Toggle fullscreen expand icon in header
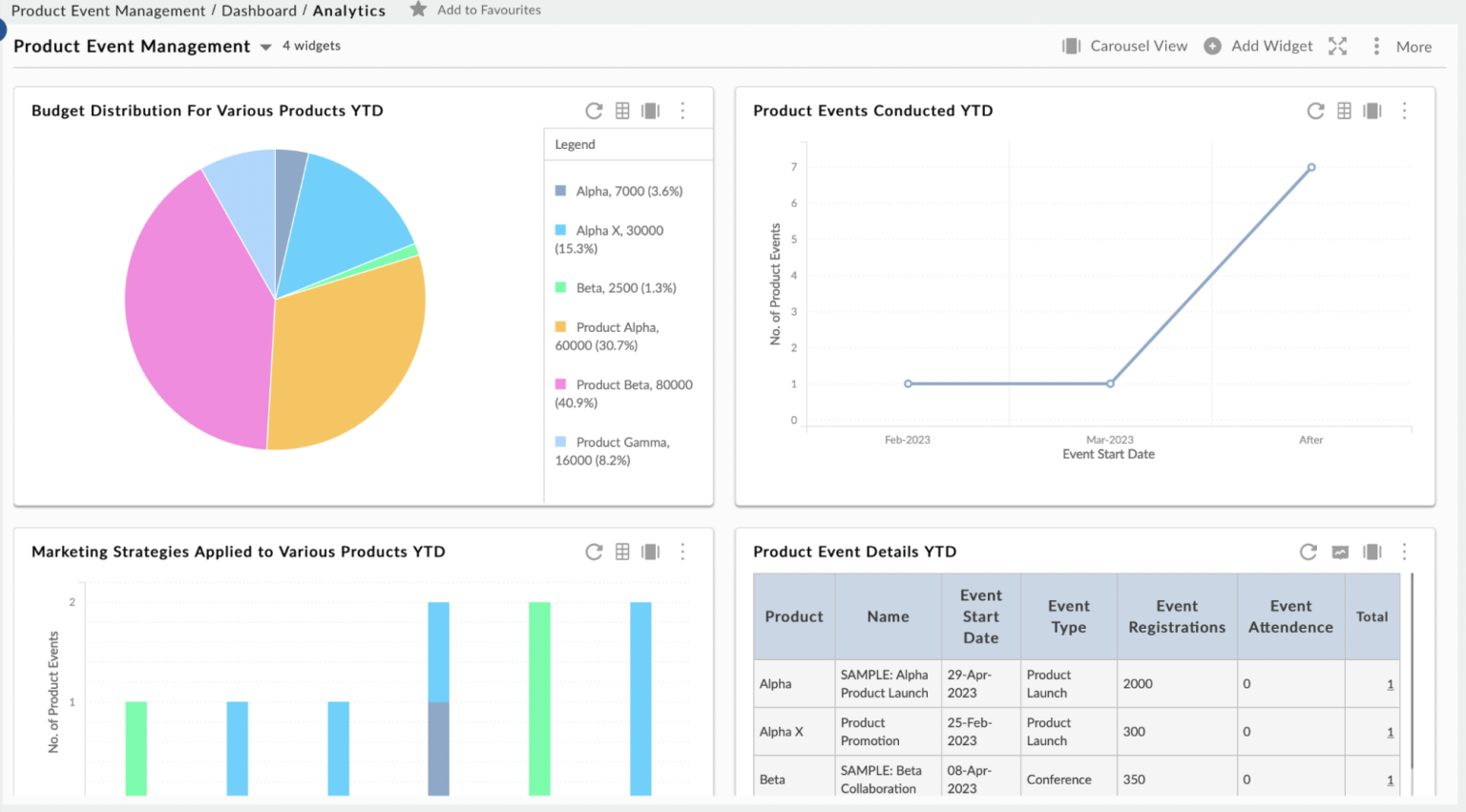The width and height of the screenshot is (1466, 812). [1338, 46]
